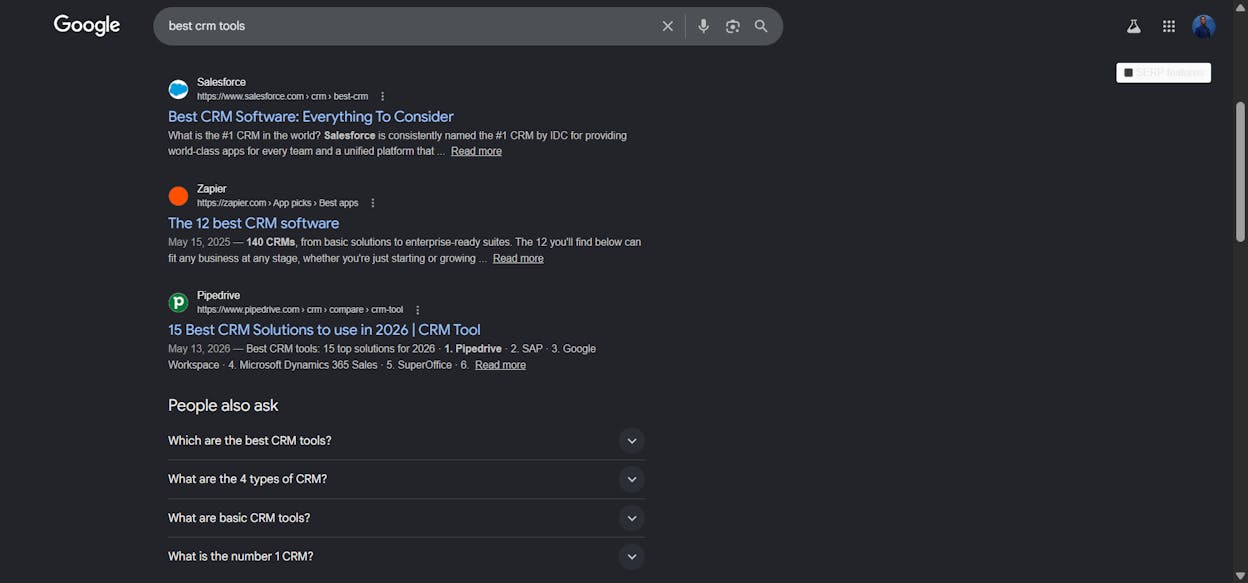Screen dimensions: 1248x583
Task: Click Read more under Pipedrive snippet
Action: pyautogui.click(x=500, y=365)
